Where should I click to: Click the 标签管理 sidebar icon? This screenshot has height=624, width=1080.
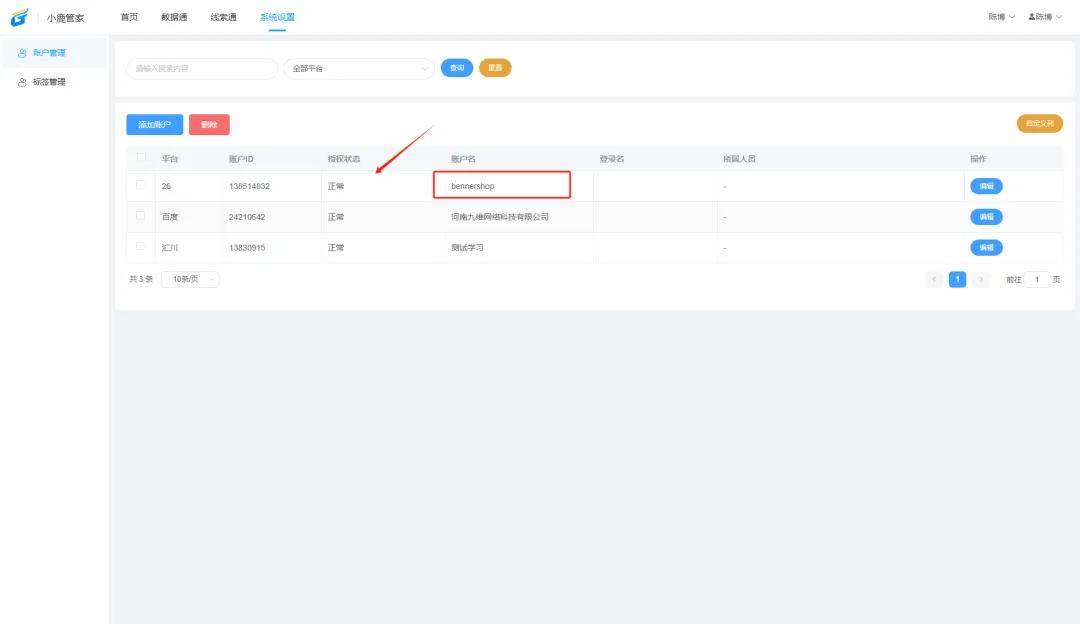23,82
